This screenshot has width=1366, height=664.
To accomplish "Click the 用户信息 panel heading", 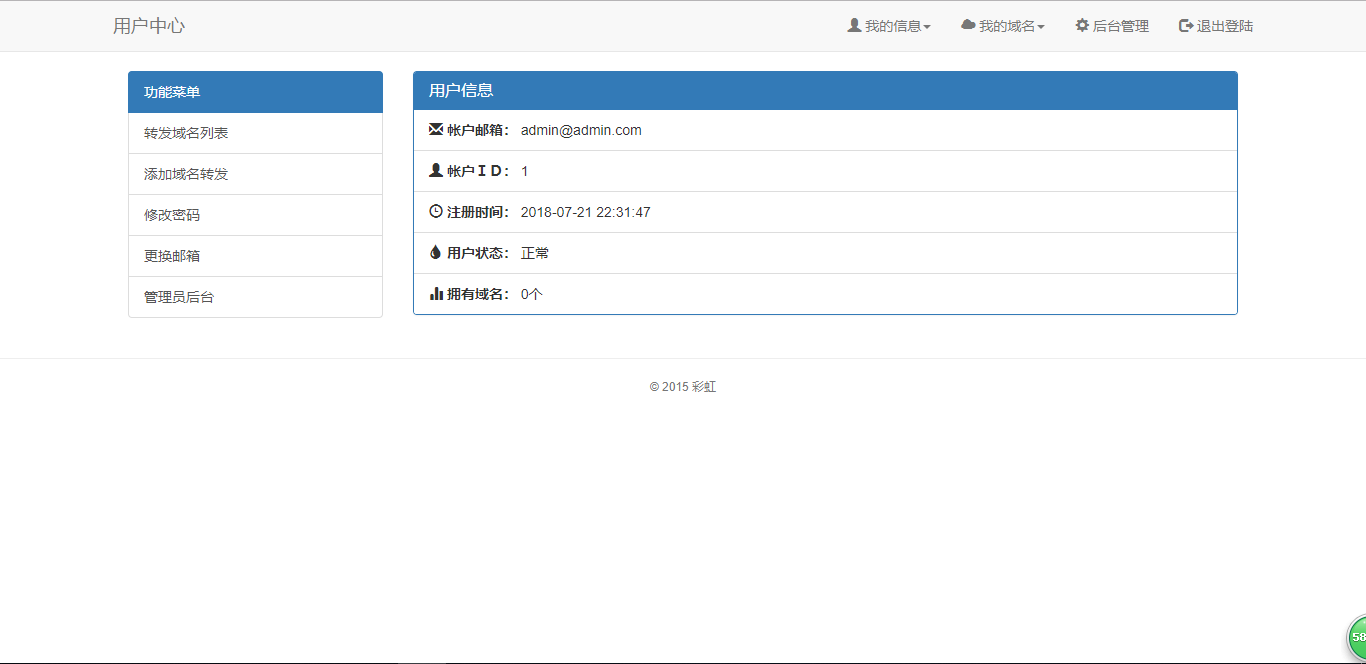I will click(x=825, y=90).
